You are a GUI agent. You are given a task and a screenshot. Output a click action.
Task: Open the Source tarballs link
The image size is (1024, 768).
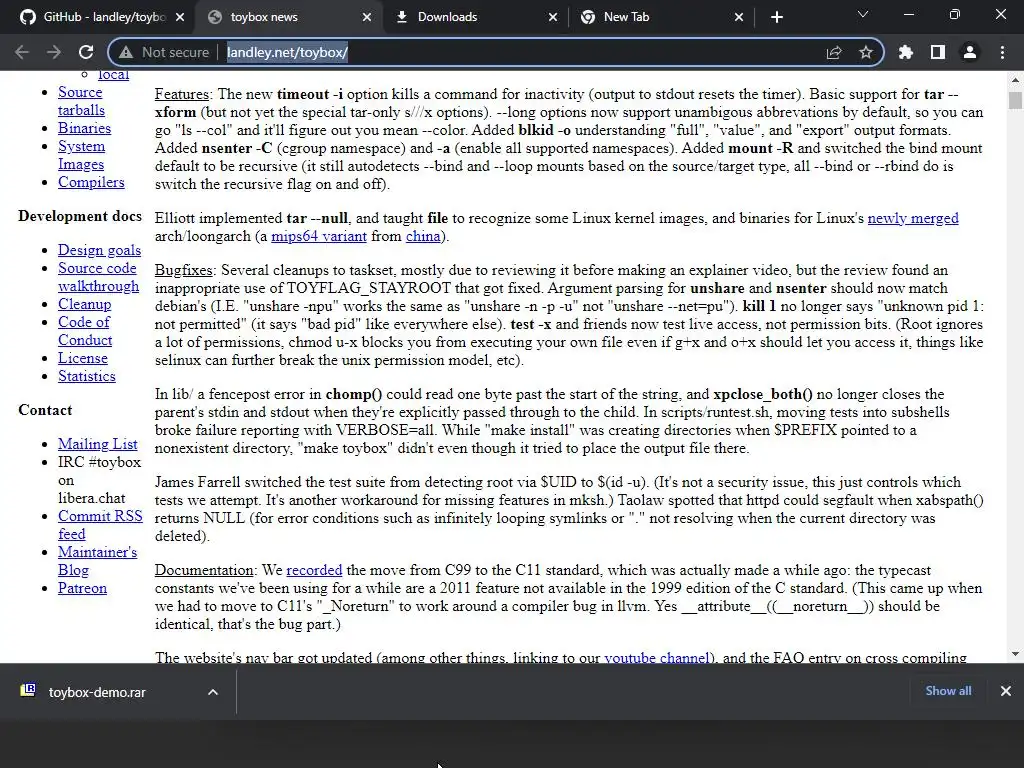81,101
